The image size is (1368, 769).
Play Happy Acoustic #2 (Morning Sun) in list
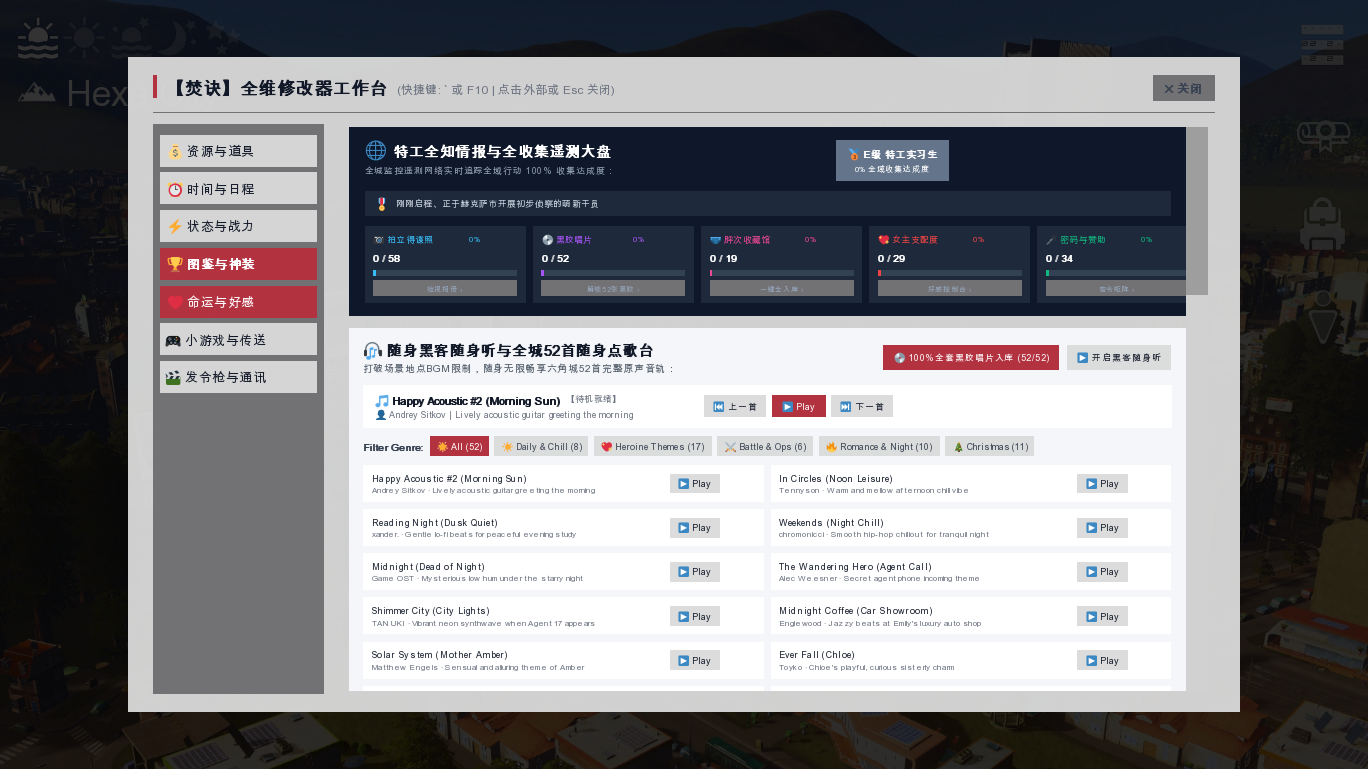tap(695, 484)
